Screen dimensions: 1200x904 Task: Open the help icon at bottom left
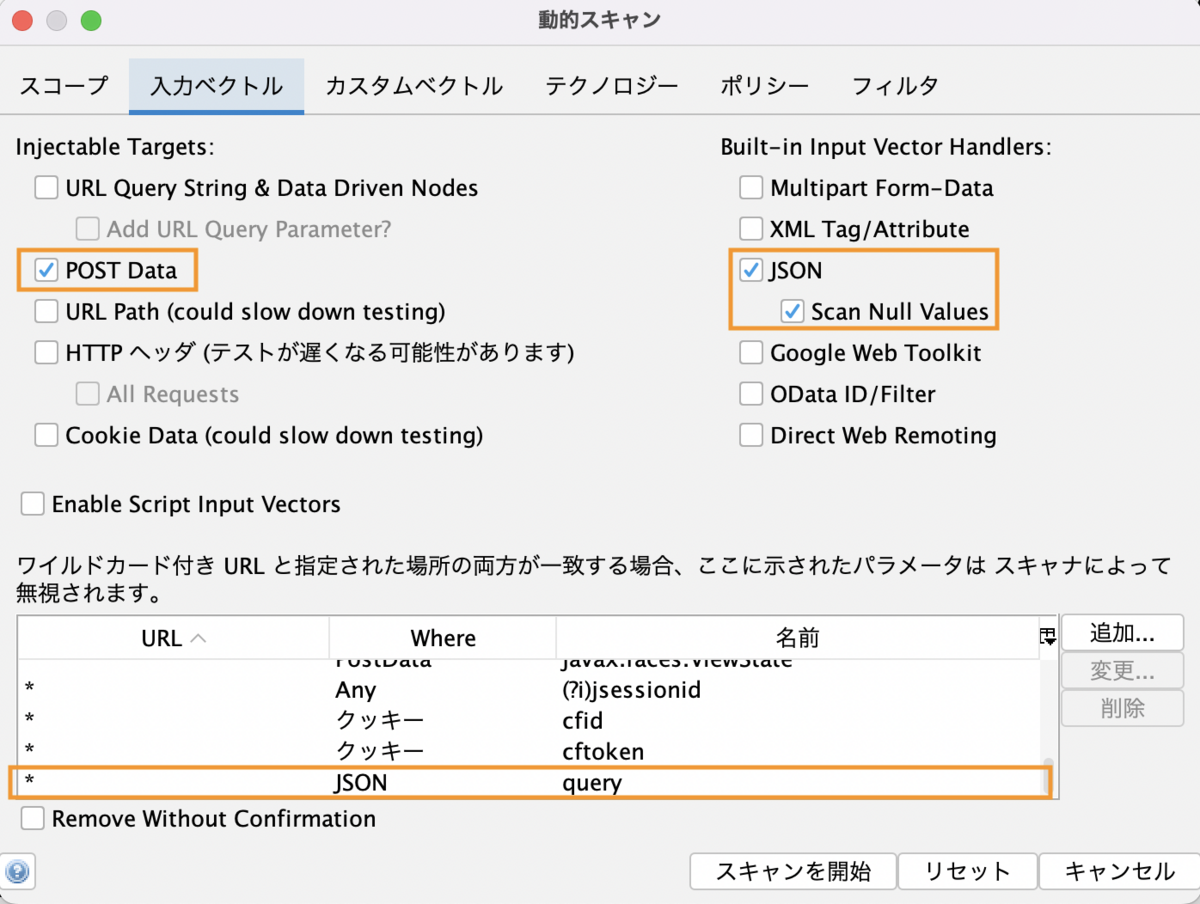18,870
